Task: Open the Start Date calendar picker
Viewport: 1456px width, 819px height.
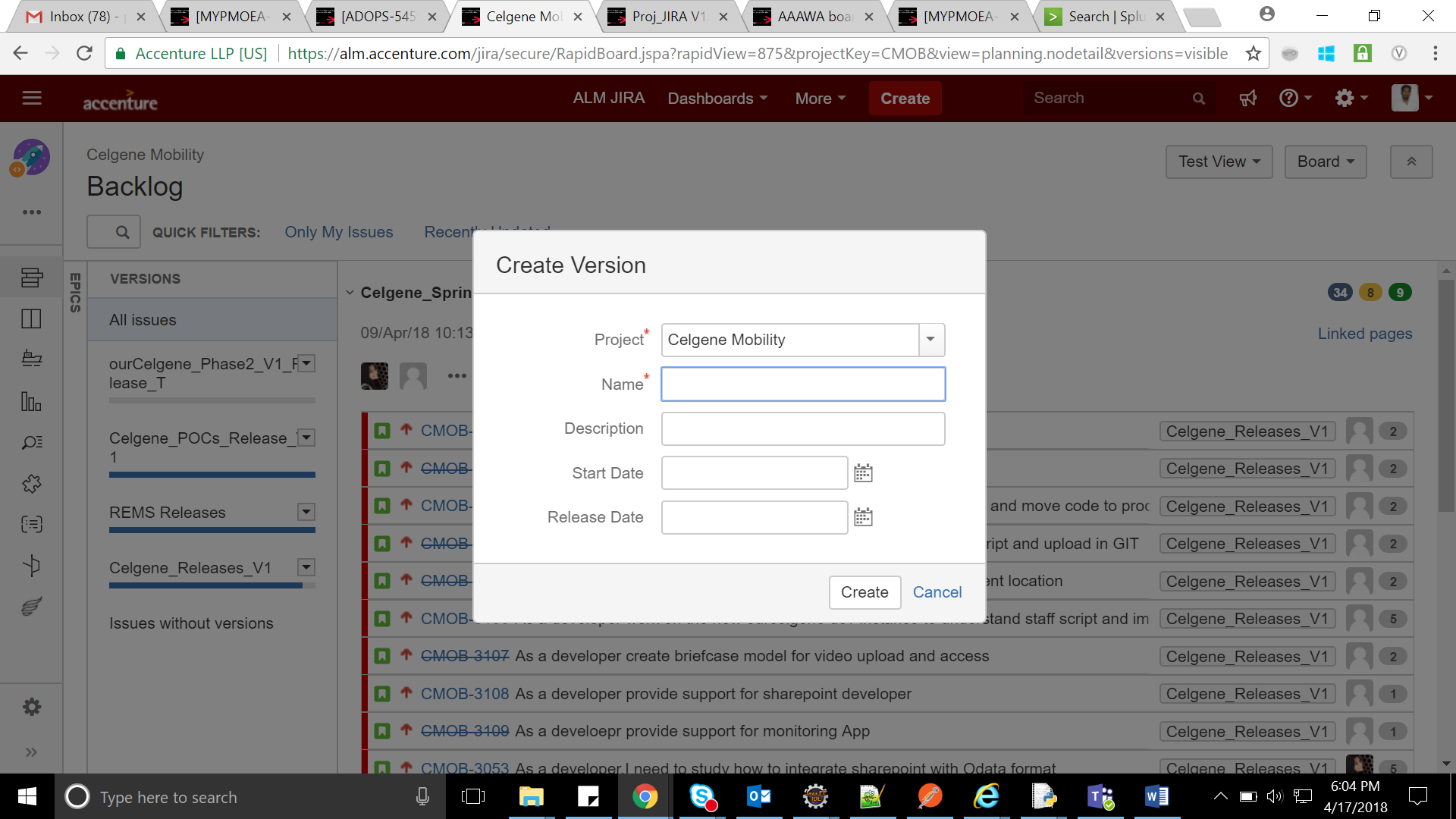Action: point(863,473)
